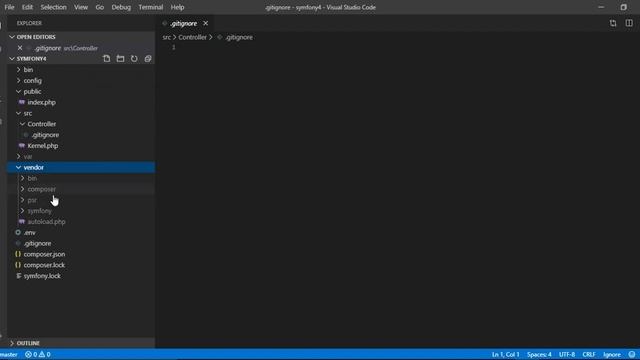Close the .gitignore editor tab
This screenshot has width=640, height=360.
point(206,24)
